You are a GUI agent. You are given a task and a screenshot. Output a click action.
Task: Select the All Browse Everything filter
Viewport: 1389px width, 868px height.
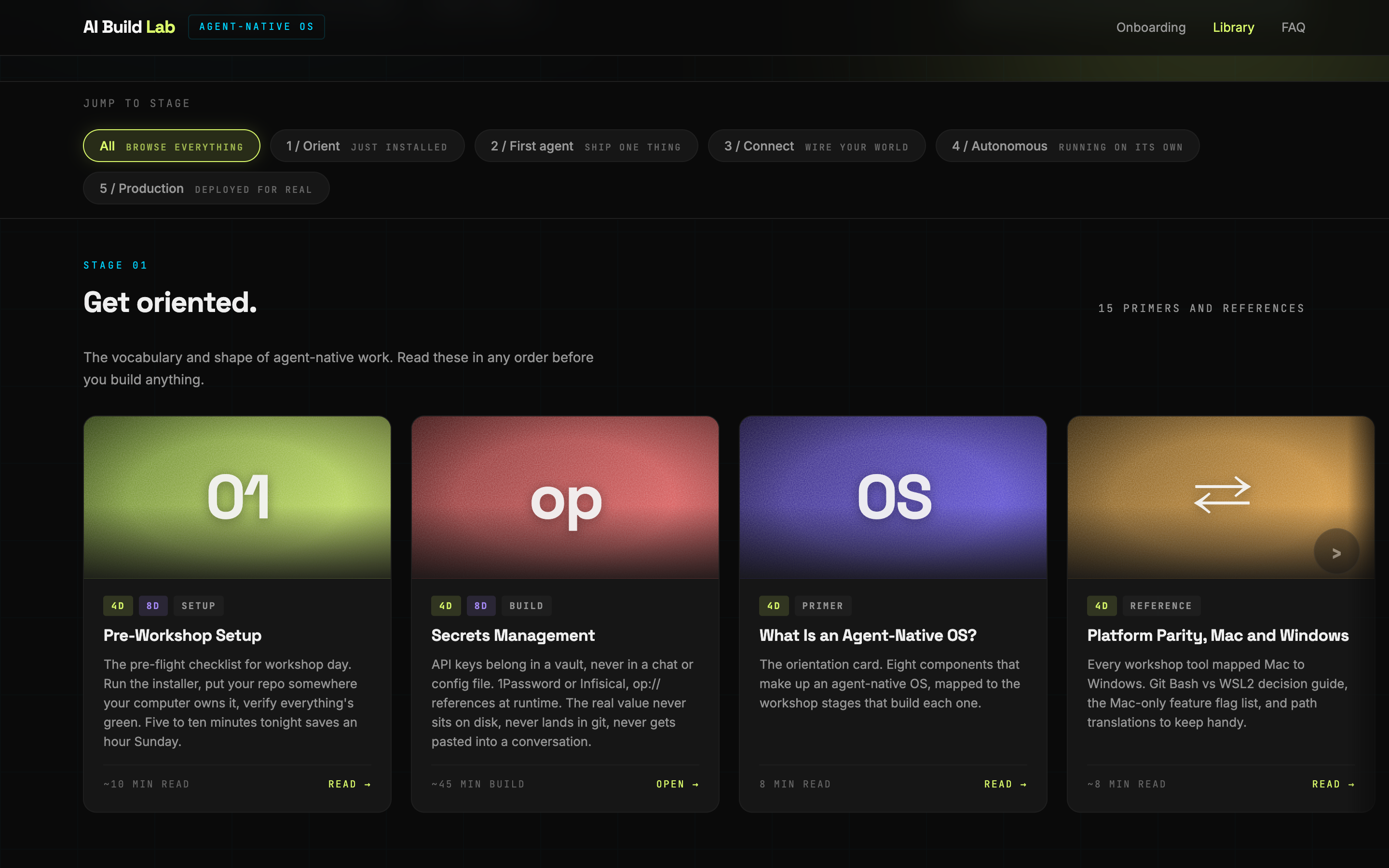pyautogui.click(x=171, y=146)
